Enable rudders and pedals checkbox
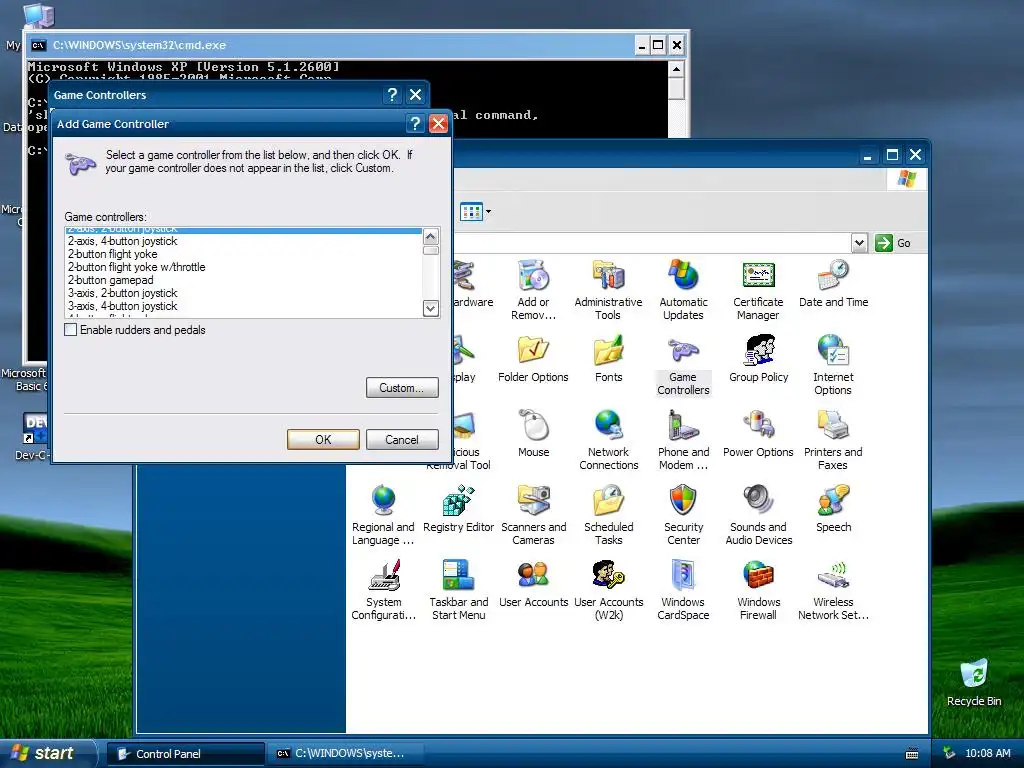Viewport: 1024px width, 768px height. [71, 330]
